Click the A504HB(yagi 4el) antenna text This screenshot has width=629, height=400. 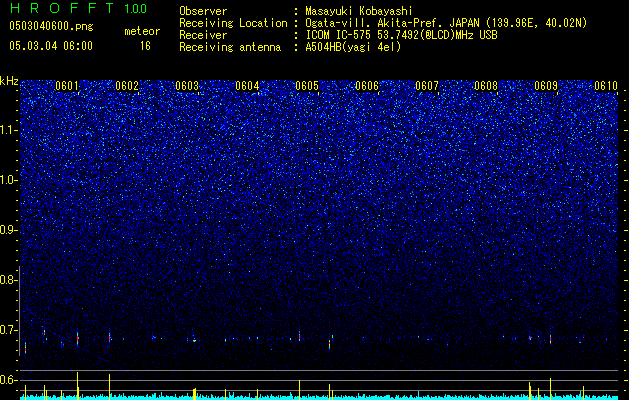point(353,47)
